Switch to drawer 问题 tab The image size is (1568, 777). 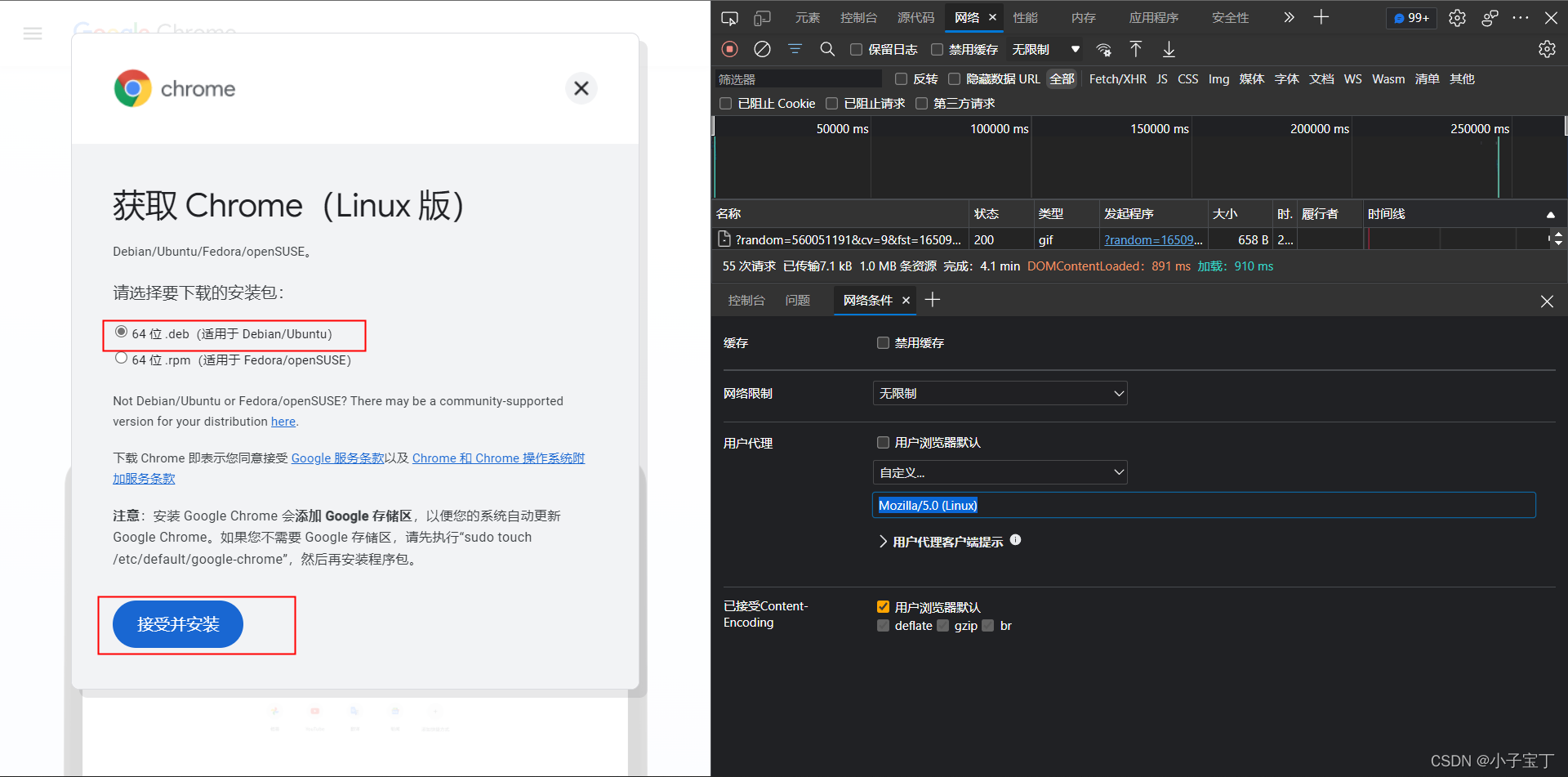[798, 301]
